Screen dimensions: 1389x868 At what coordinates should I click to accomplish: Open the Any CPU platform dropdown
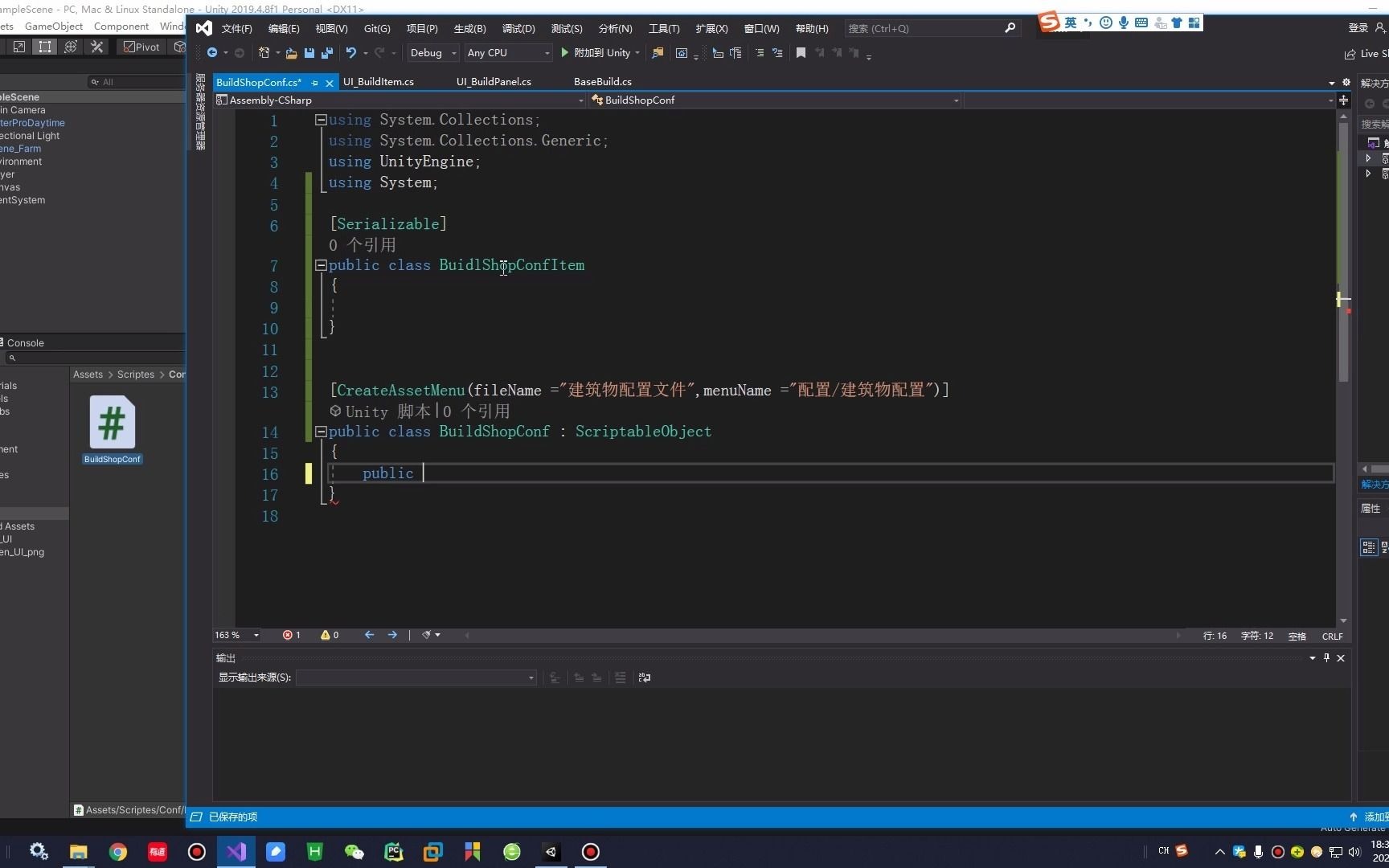coord(506,53)
